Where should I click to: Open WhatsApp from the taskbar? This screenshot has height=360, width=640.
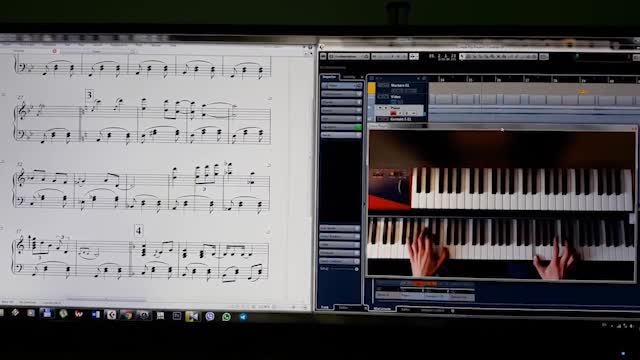[x=227, y=317]
